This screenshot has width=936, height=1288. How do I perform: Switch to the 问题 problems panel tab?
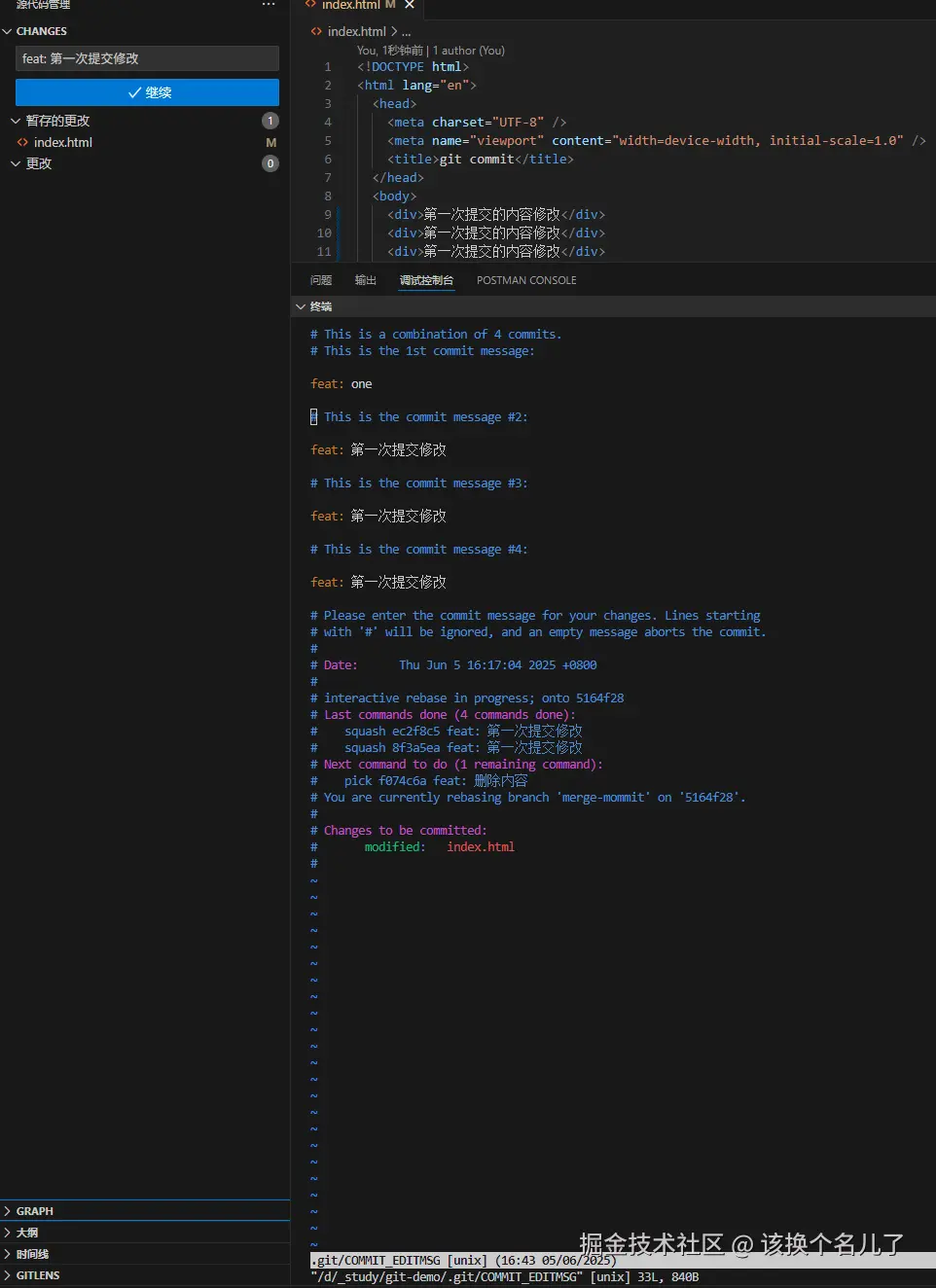pyautogui.click(x=321, y=280)
